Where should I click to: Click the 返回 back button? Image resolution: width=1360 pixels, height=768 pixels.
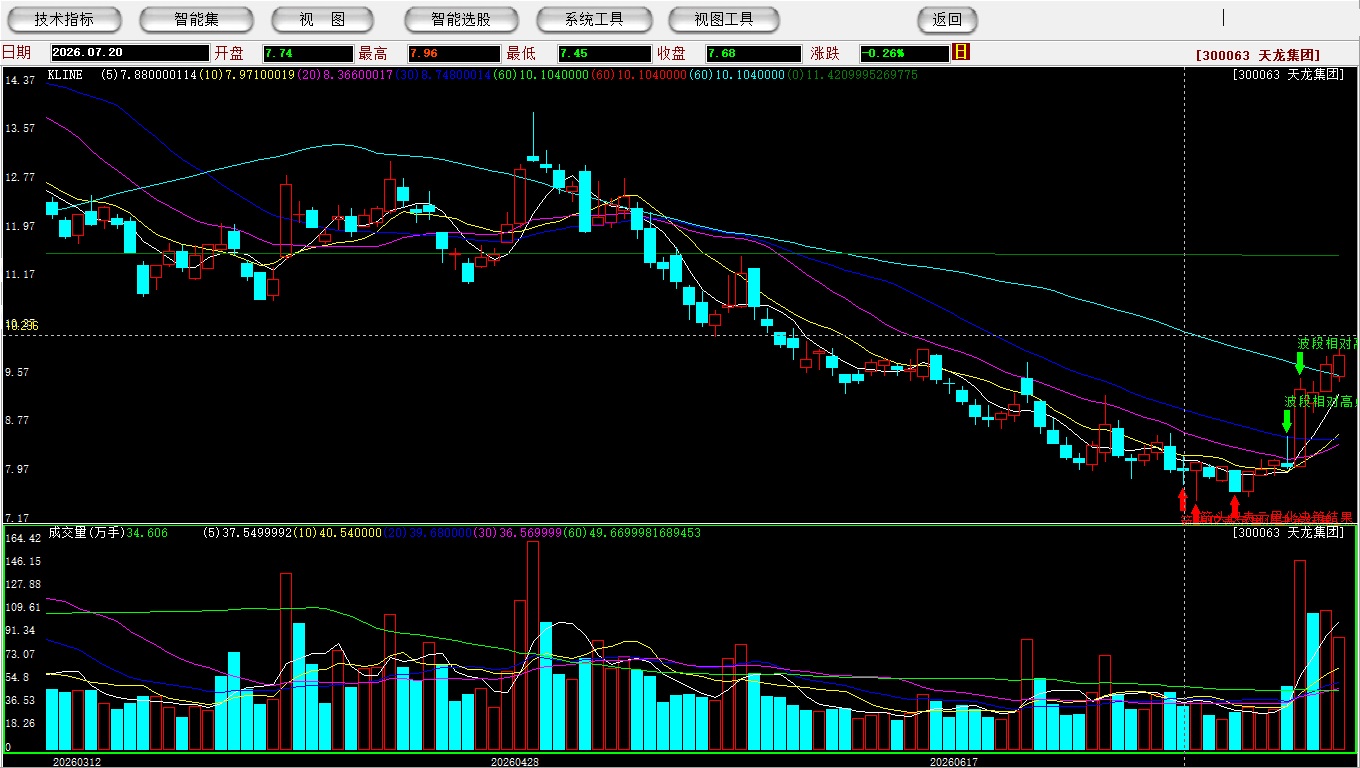[947, 19]
